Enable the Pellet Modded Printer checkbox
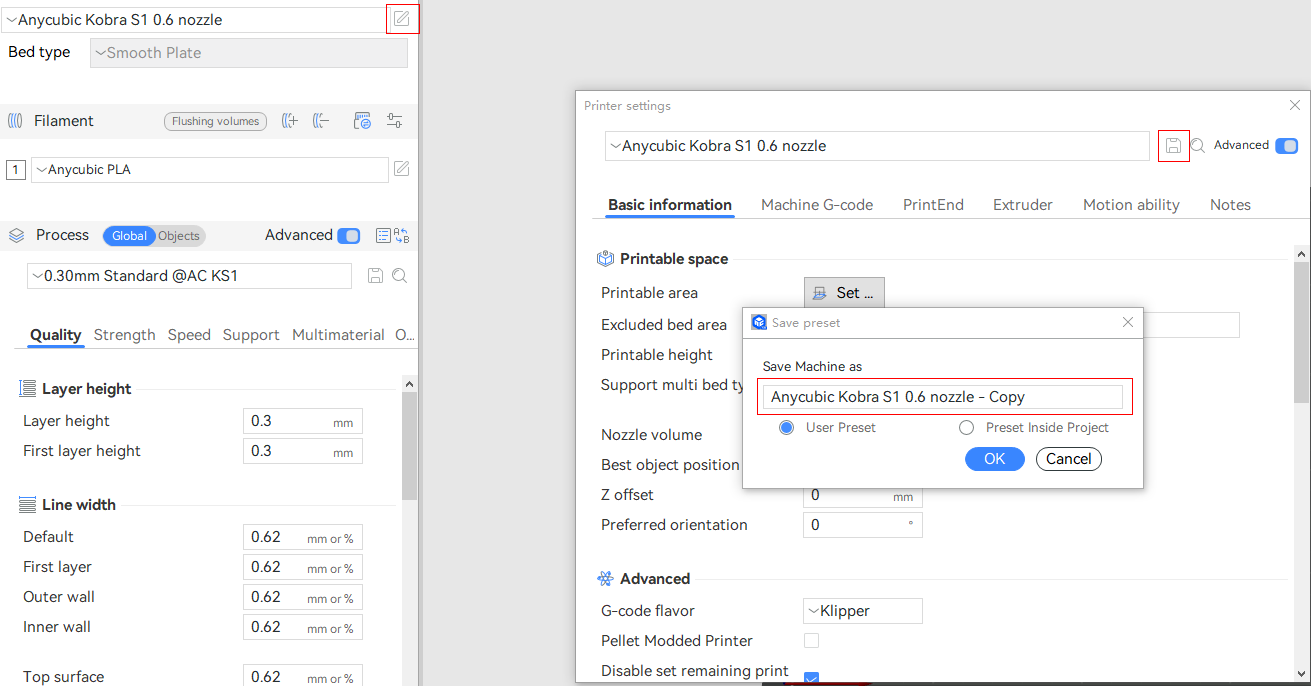1311x686 pixels. pyautogui.click(x=811, y=640)
